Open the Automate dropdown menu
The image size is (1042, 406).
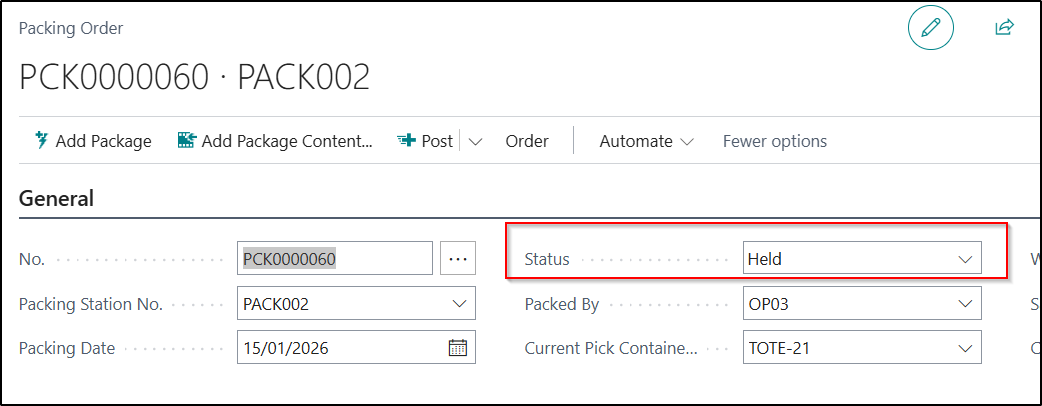tap(646, 141)
